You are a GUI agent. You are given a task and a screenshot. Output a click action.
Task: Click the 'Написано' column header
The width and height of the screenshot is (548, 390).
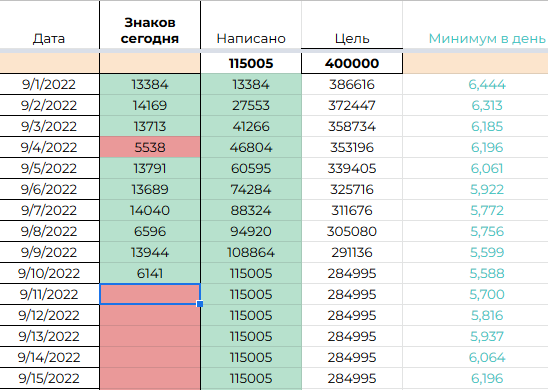[251, 25]
